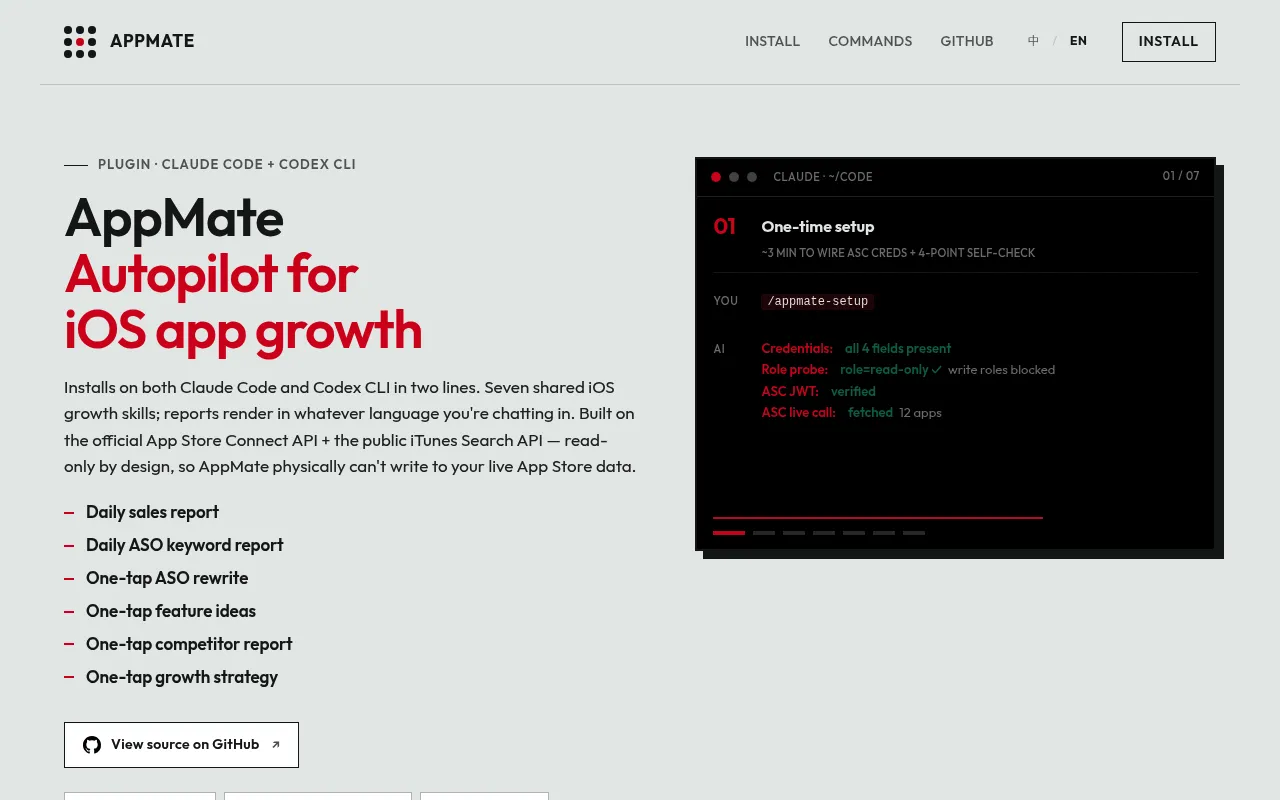Viewport: 1280px width, 800px height.
Task: Click One-tap growth strategy item
Action: pyautogui.click(x=182, y=677)
